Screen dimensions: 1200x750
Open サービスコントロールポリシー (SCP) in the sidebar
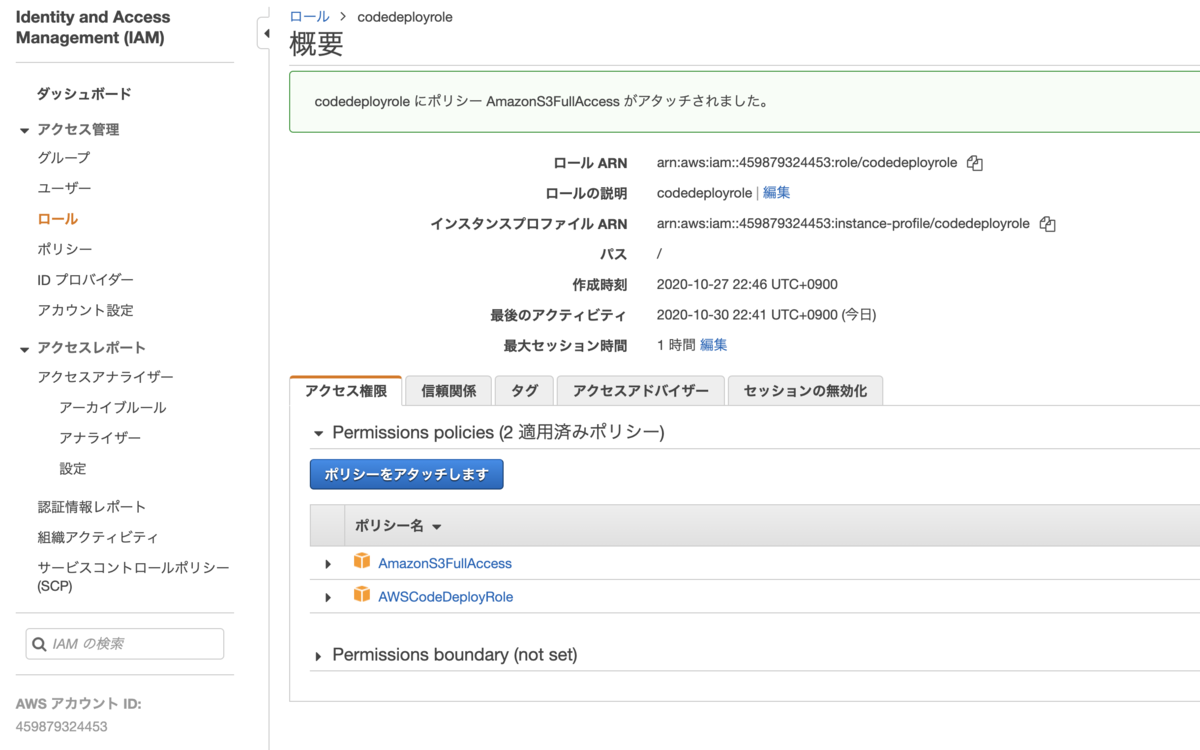133,576
